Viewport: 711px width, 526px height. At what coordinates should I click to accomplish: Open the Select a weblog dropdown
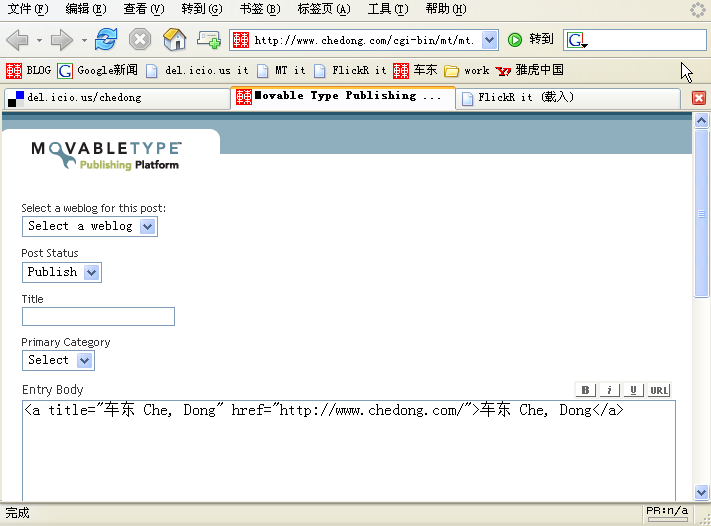click(x=90, y=226)
